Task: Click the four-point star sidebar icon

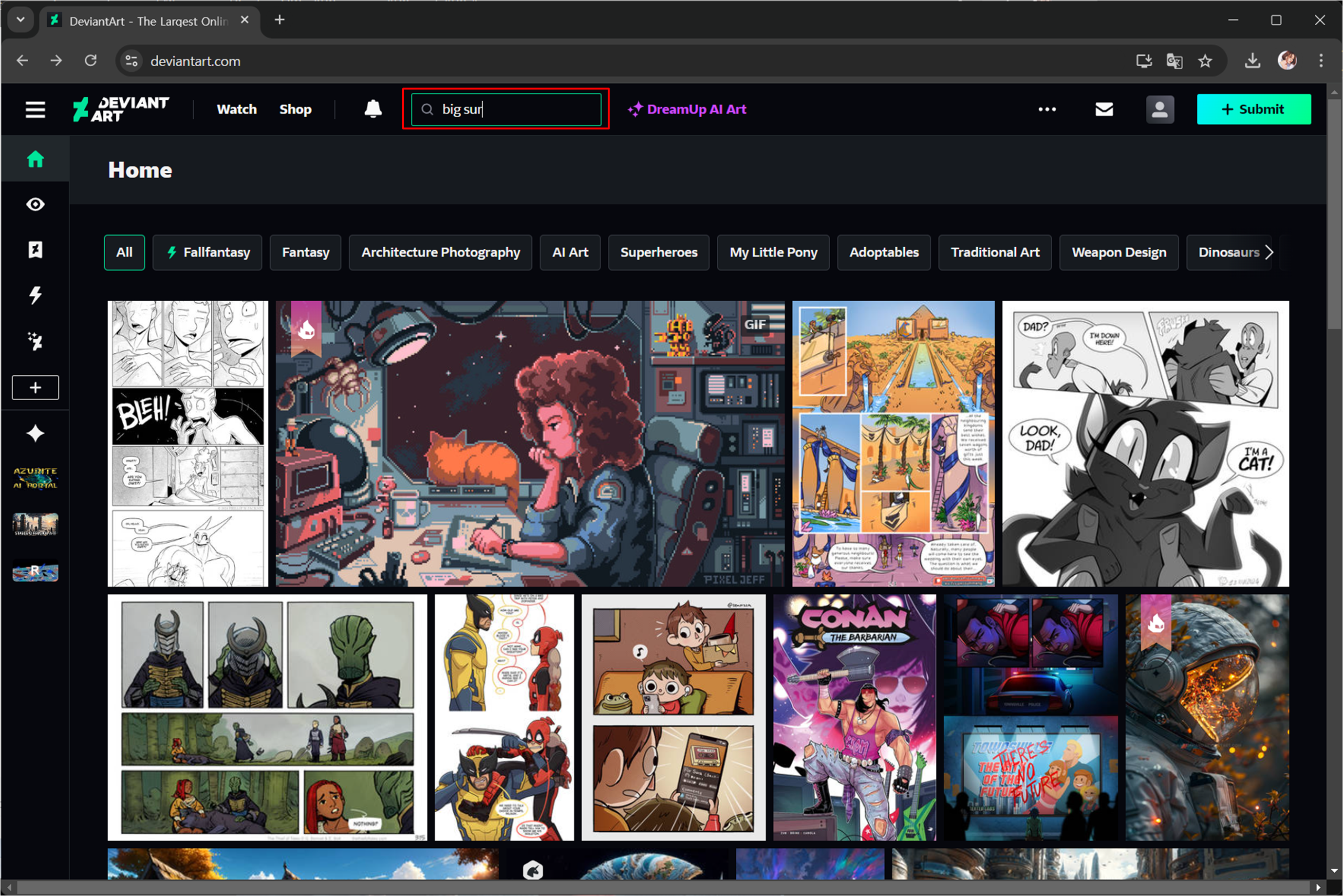Action: tap(36, 433)
